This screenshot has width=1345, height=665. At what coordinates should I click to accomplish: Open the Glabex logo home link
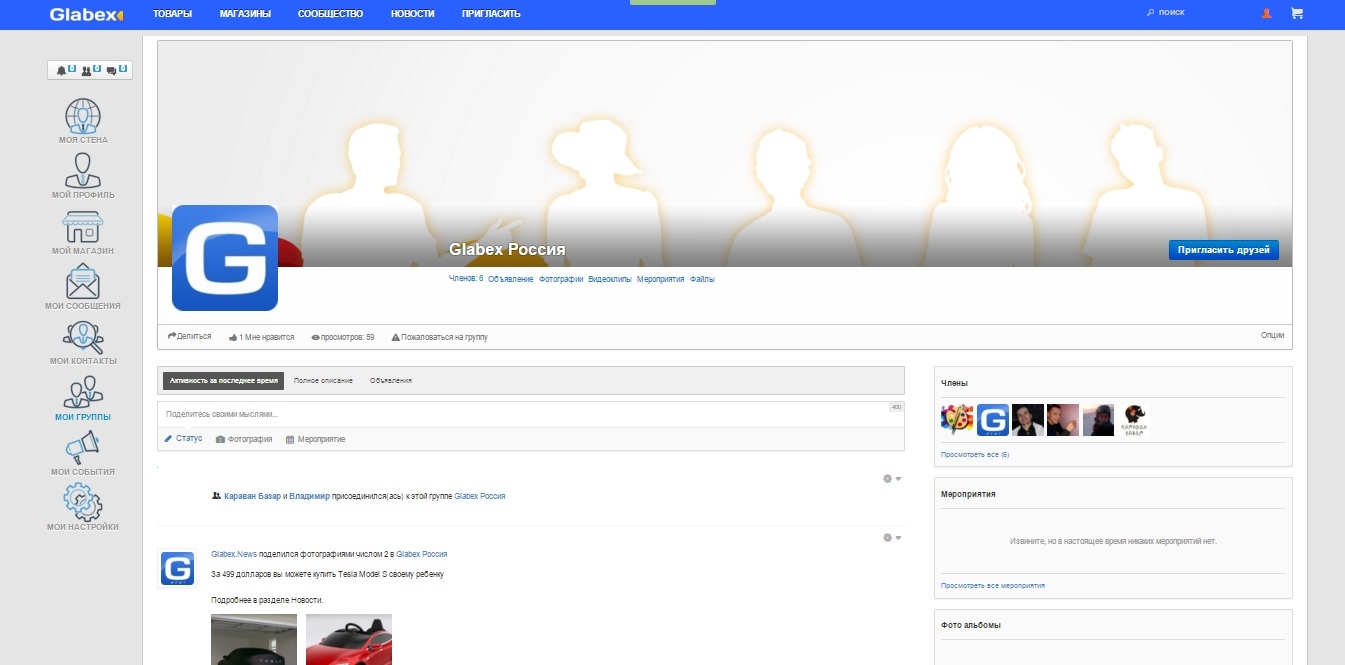click(86, 14)
